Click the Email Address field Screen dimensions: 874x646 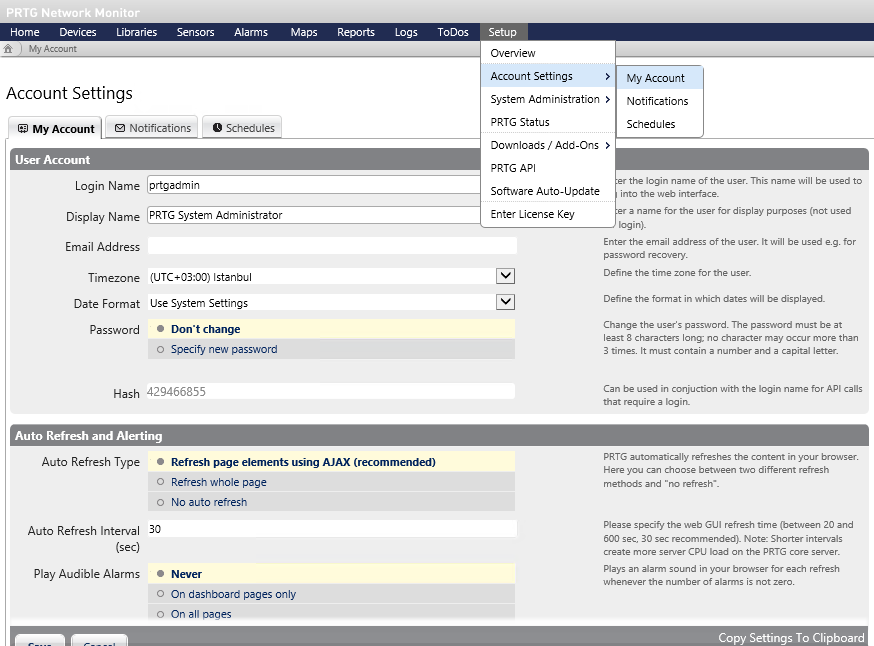coord(332,246)
